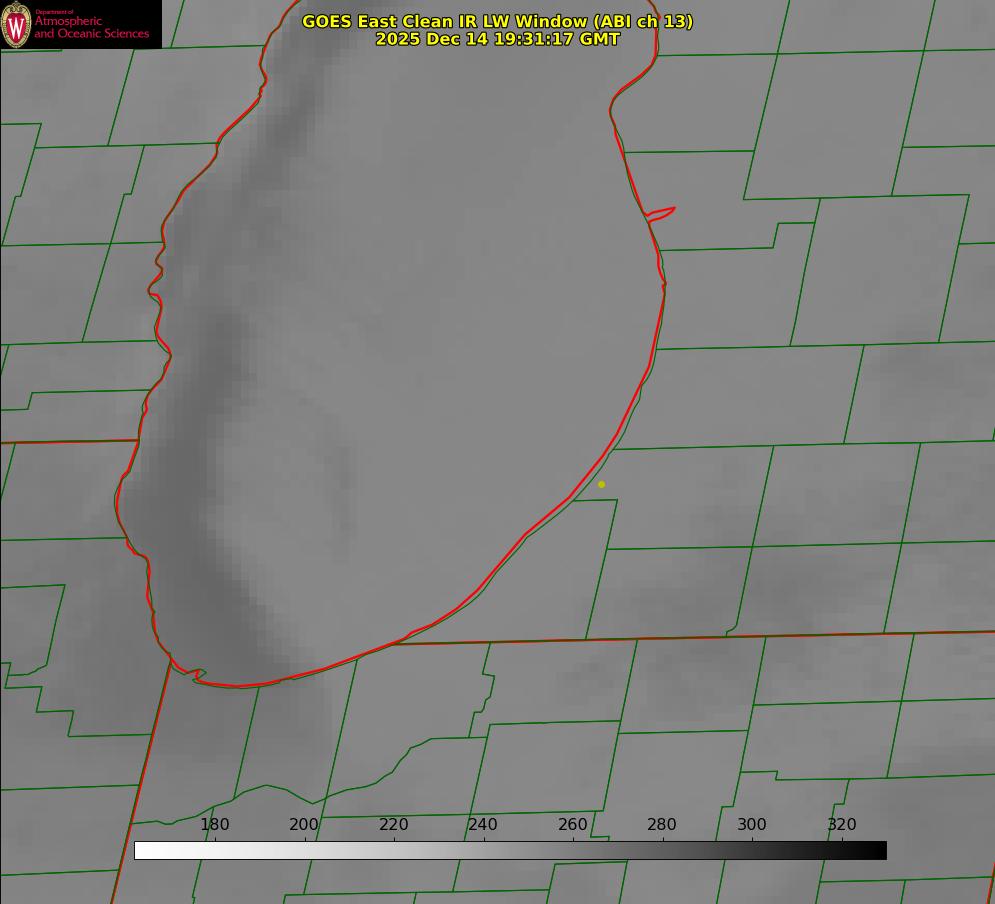Select the GOES East Clean IR title text
Image resolution: width=995 pixels, height=904 pixels.
497,21
